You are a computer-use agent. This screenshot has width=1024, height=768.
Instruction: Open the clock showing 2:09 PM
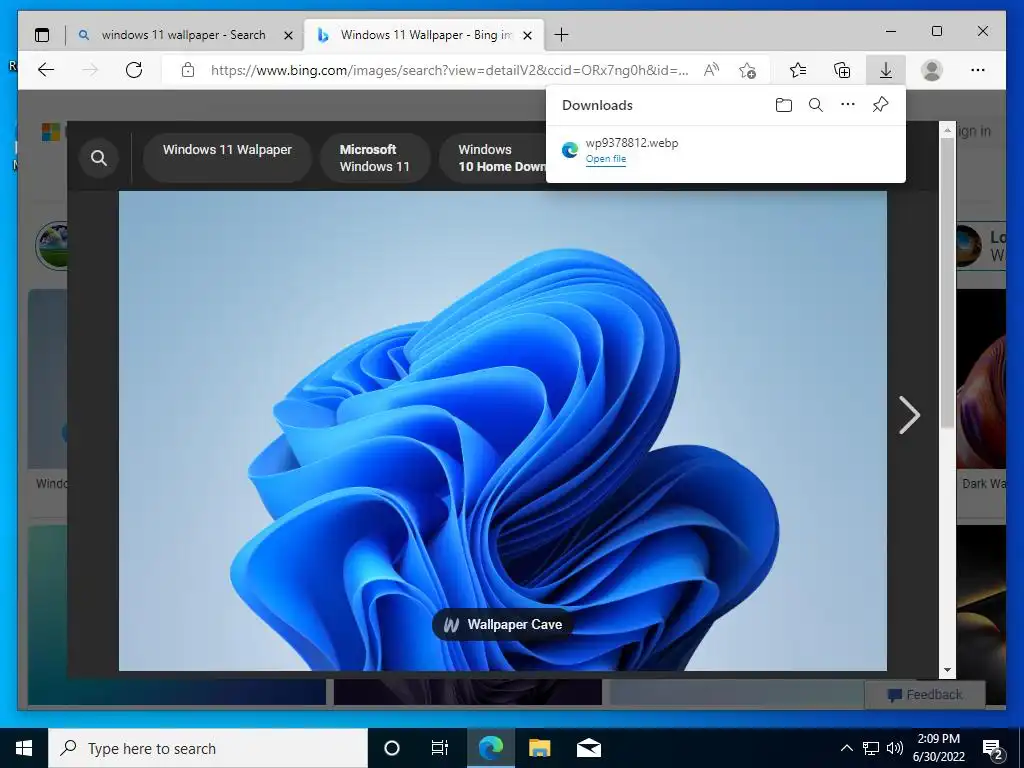point(938,748)
